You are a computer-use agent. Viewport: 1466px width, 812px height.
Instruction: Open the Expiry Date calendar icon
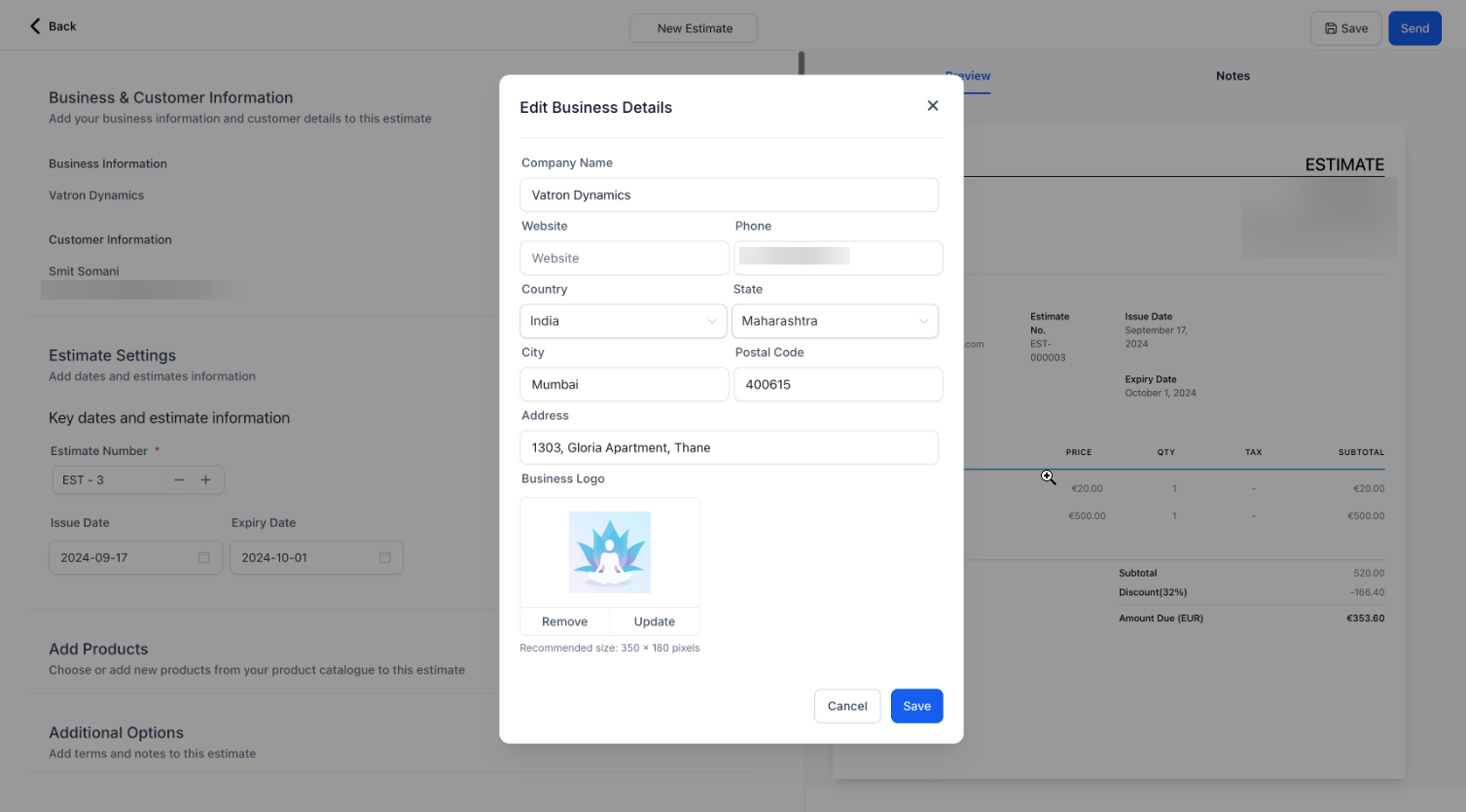384,558
